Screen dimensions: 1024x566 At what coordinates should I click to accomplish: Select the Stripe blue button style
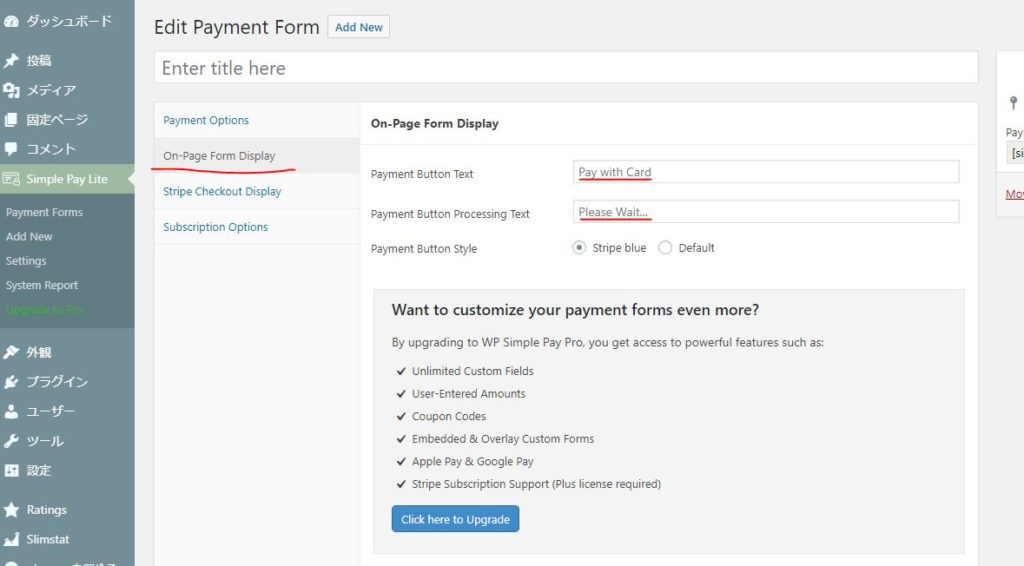[x=579, y=248]
